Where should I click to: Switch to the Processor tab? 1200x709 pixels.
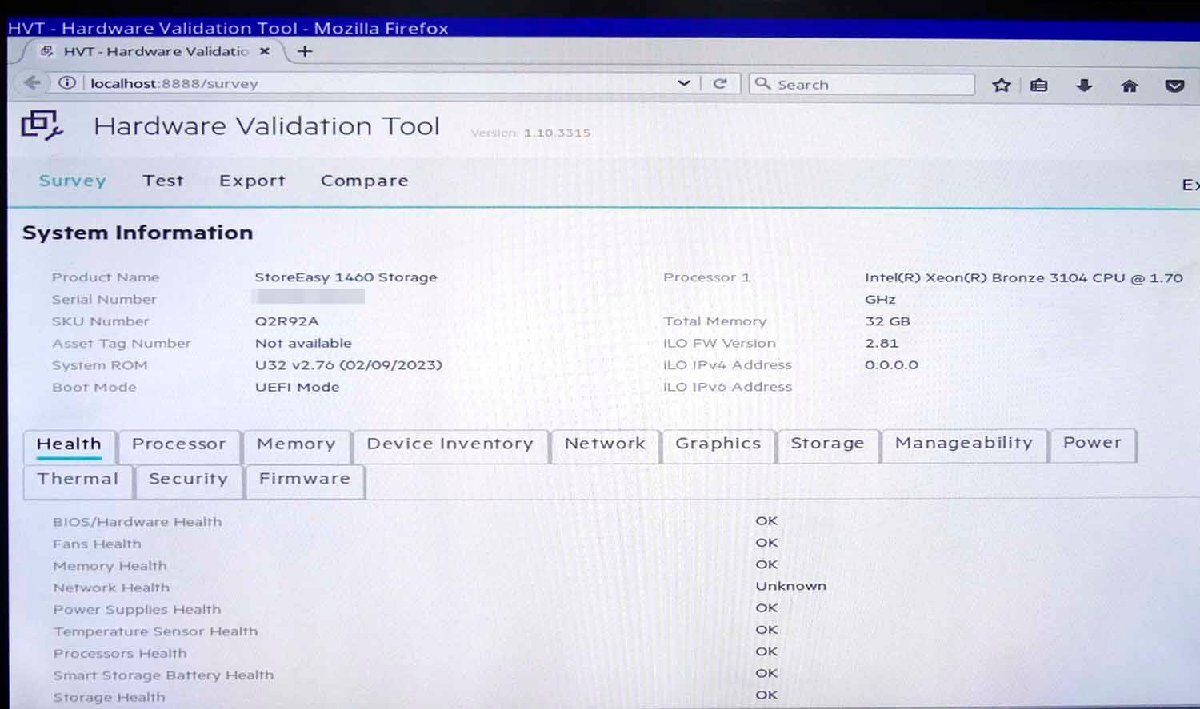tap(179, 445)
